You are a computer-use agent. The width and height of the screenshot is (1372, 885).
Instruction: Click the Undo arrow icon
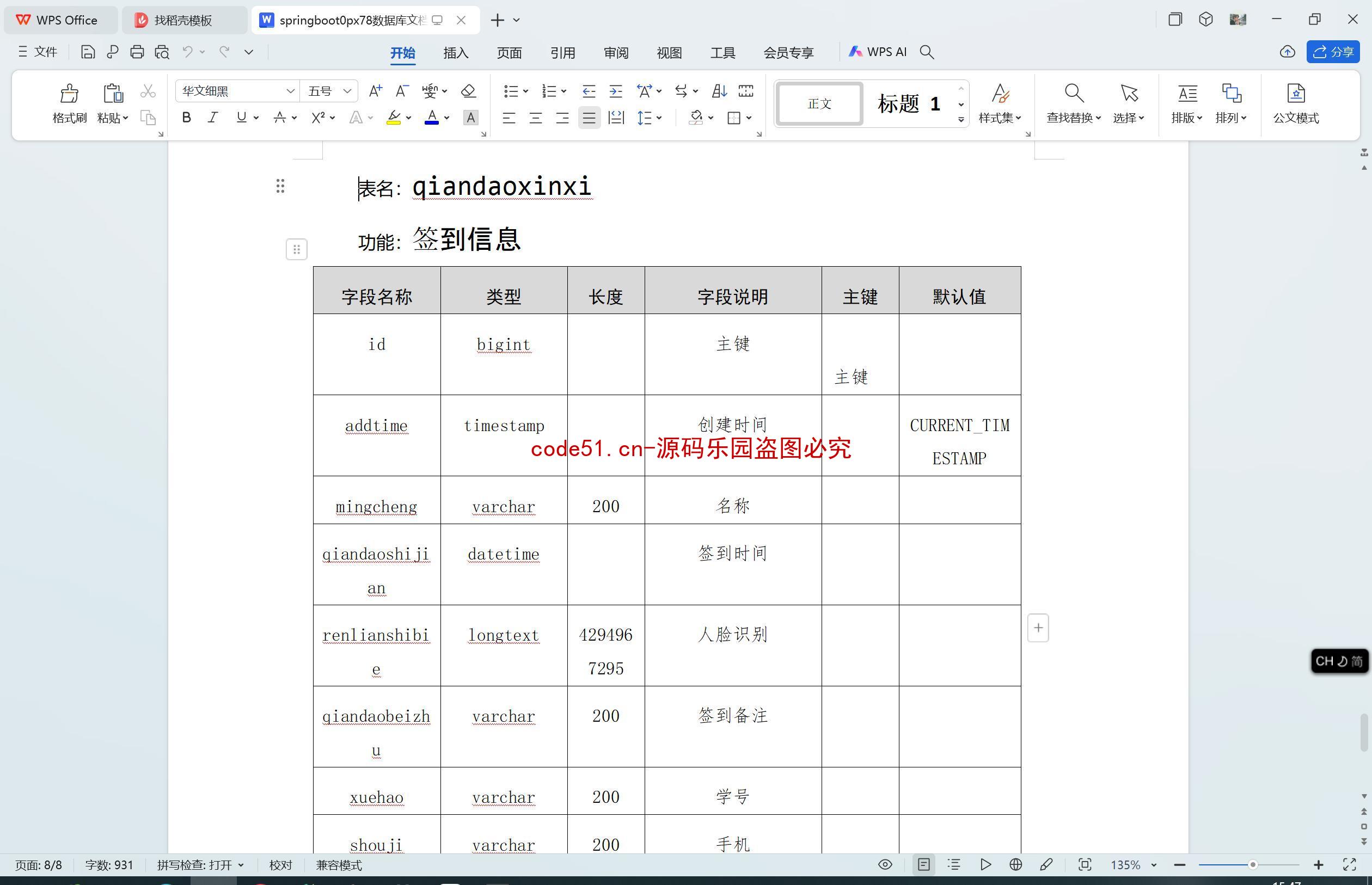[x=187, y=52]
